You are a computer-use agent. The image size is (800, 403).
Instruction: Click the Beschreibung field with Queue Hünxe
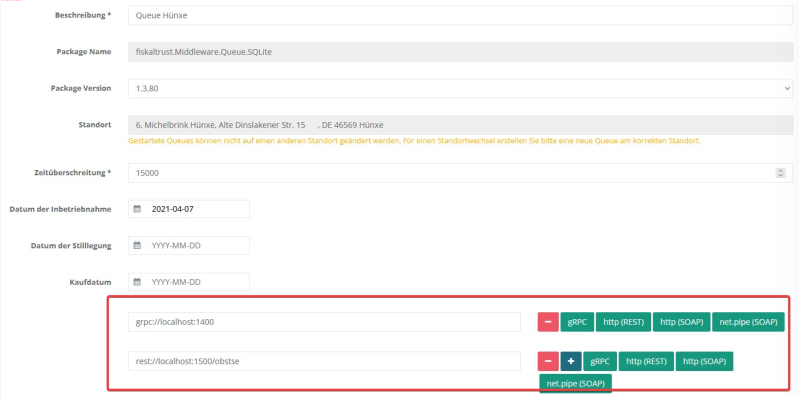[460, 15]
